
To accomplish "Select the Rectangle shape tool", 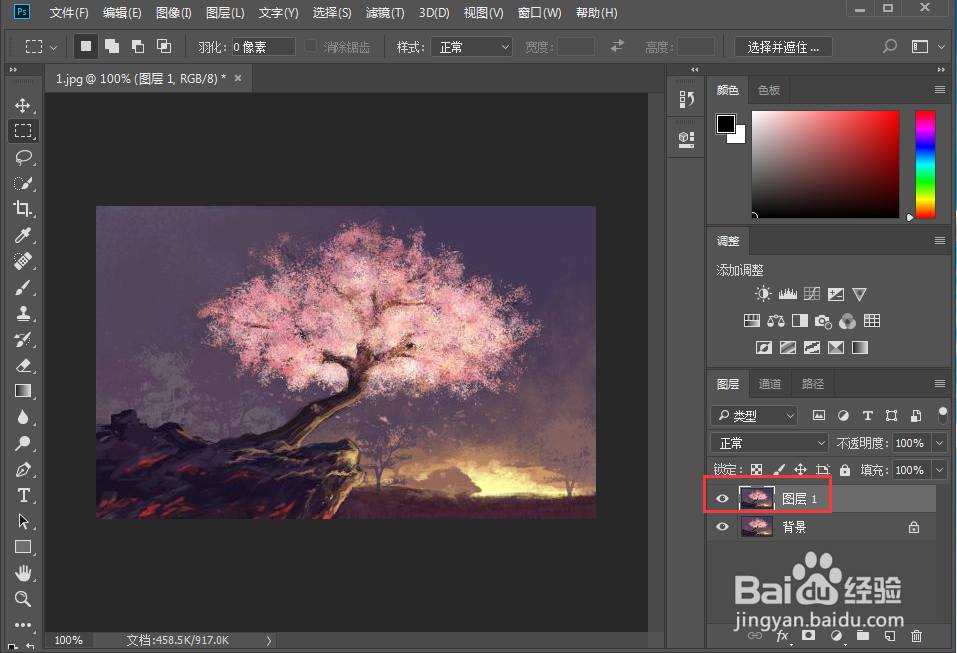I will click(23, 547).
